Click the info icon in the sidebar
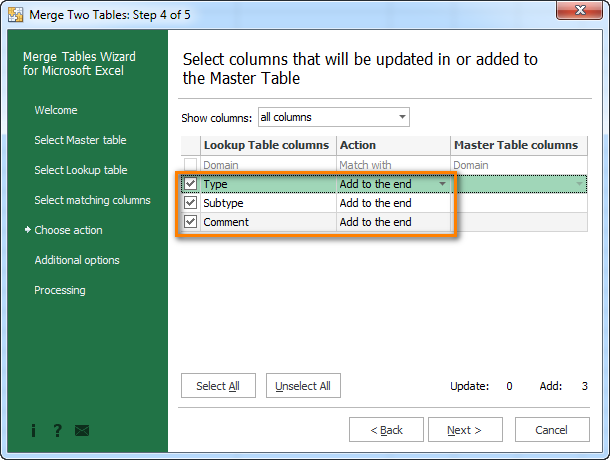This screenshot has width=610, height=460. point(34,431)
